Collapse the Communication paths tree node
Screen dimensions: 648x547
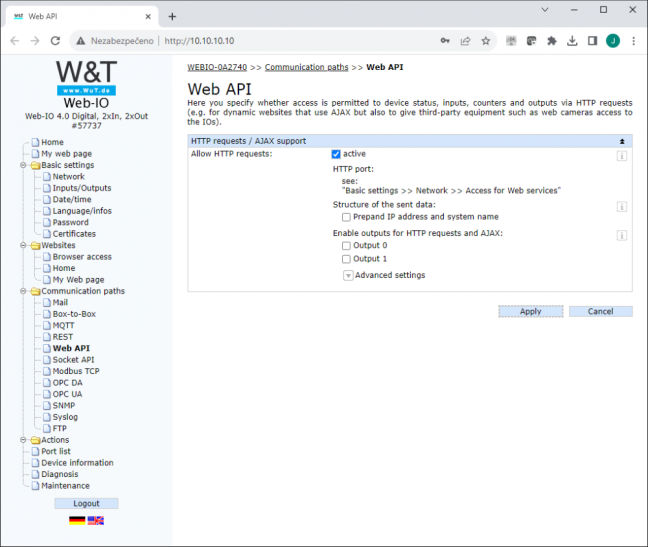(x=23, y=291)
